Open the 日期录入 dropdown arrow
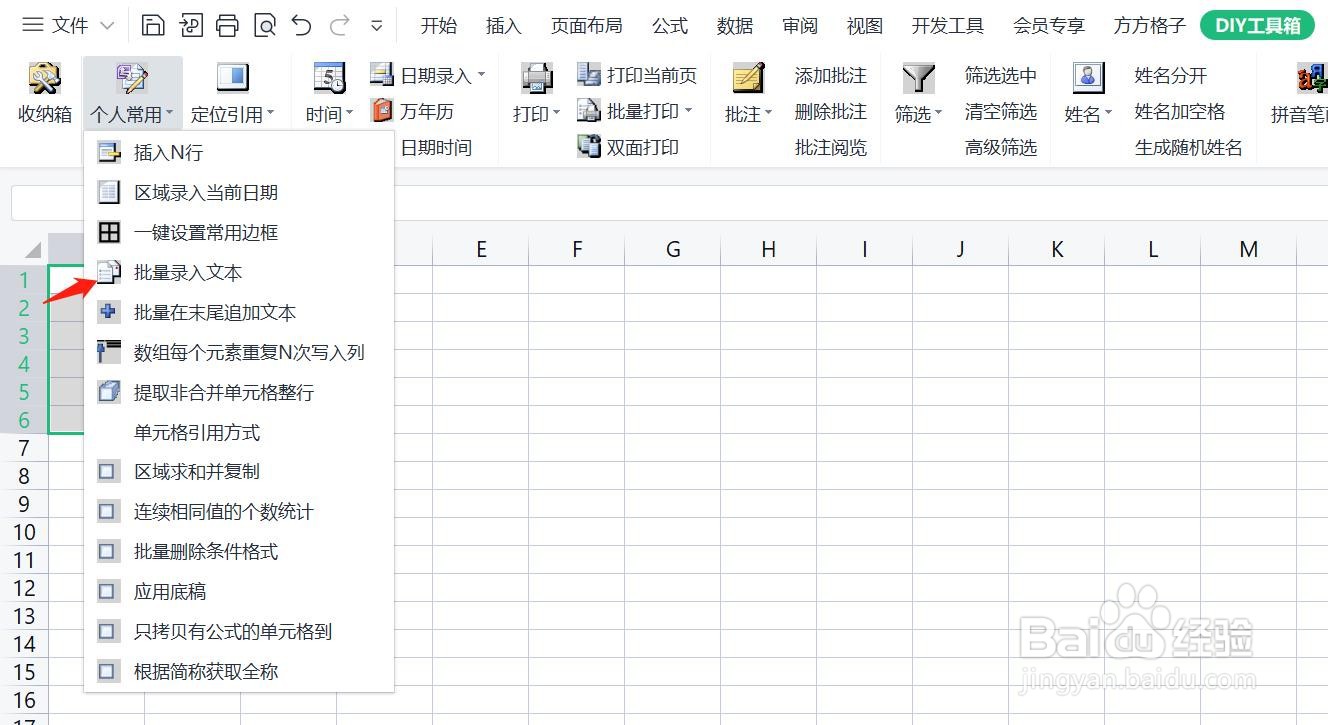Screen dimensions: 1328x725 click(479, 74)
